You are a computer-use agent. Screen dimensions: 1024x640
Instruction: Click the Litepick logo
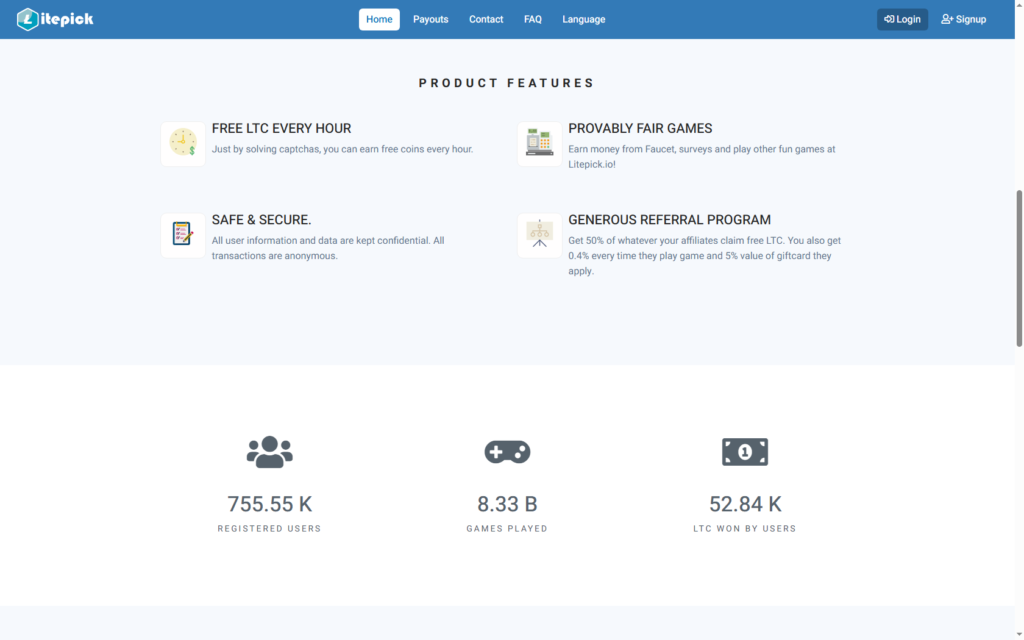55,20
